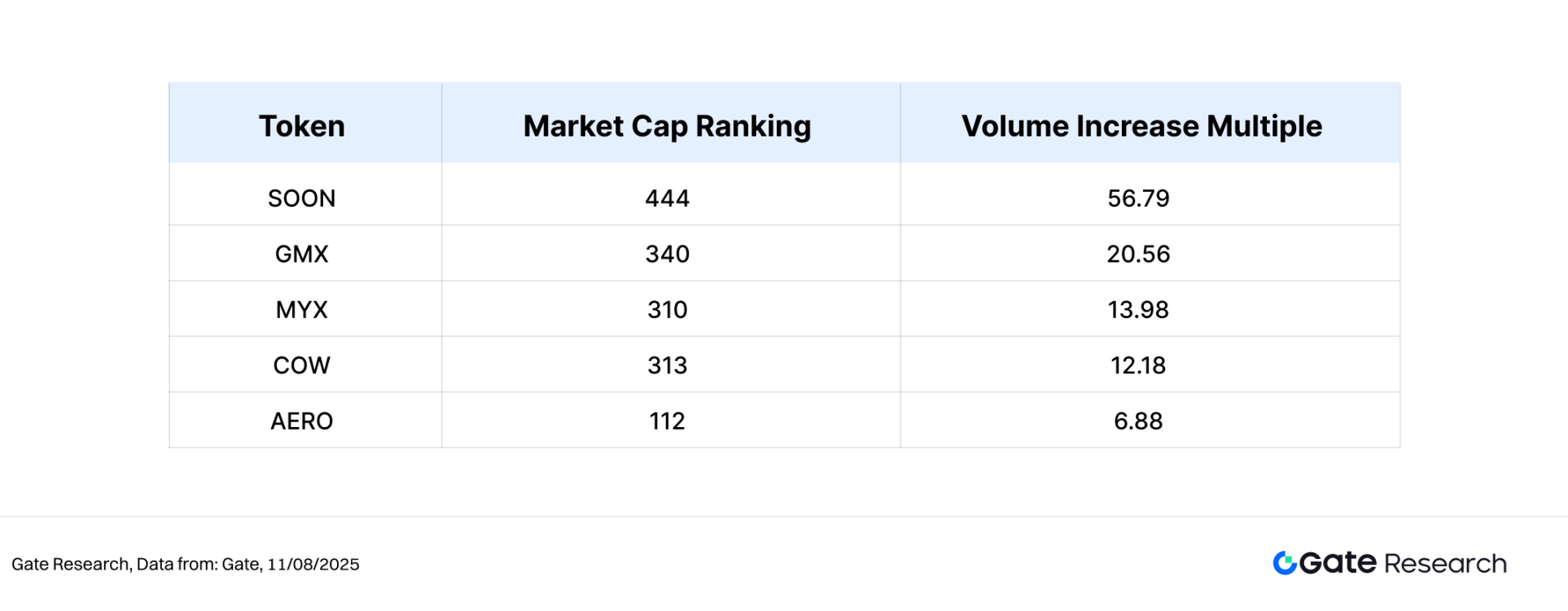Click the Gate logo icon

(1285, 563)
